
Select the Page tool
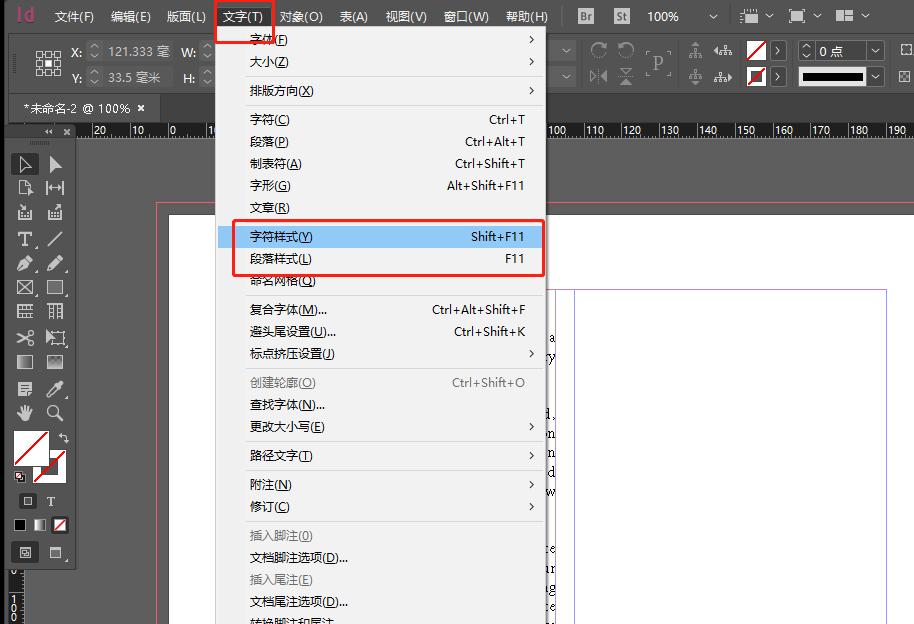(x=25, y=188)
